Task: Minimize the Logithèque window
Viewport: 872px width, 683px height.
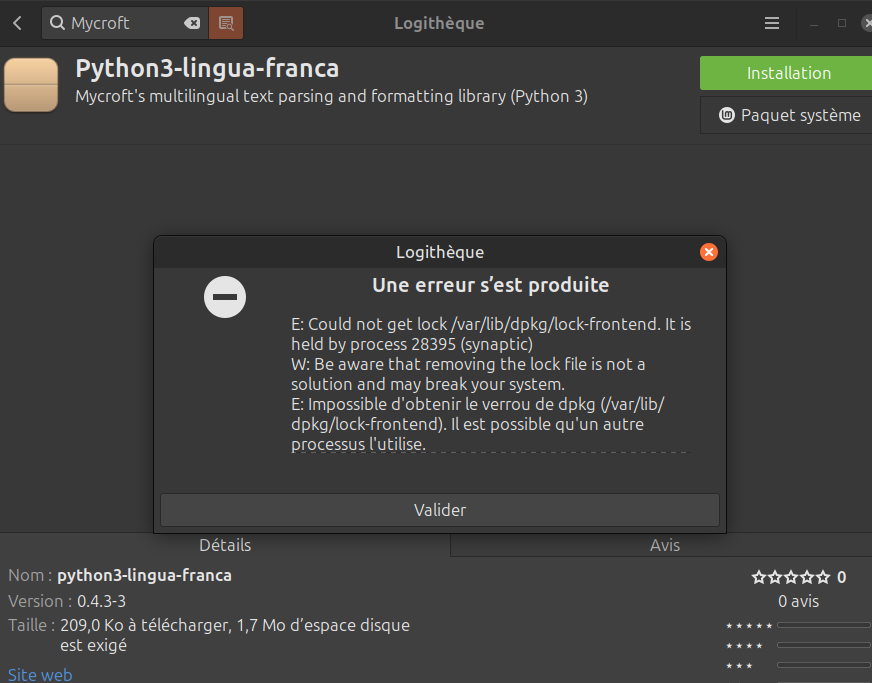Action: (816, 23)
